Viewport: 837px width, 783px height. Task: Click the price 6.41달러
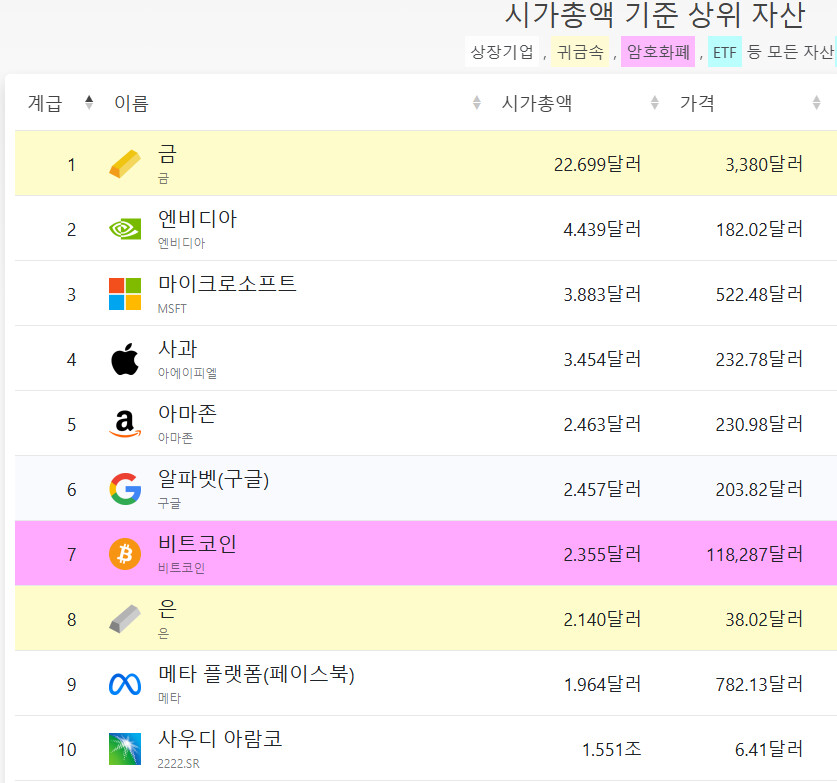769,749
